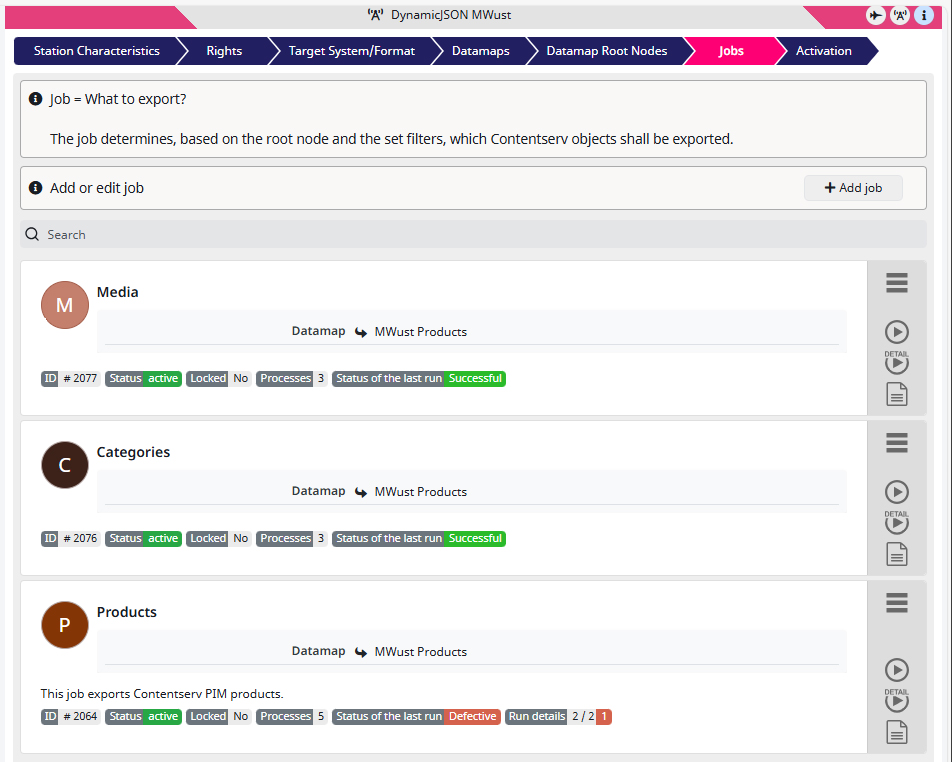Open the Datamap Root Nodes step

pos(607,51)
